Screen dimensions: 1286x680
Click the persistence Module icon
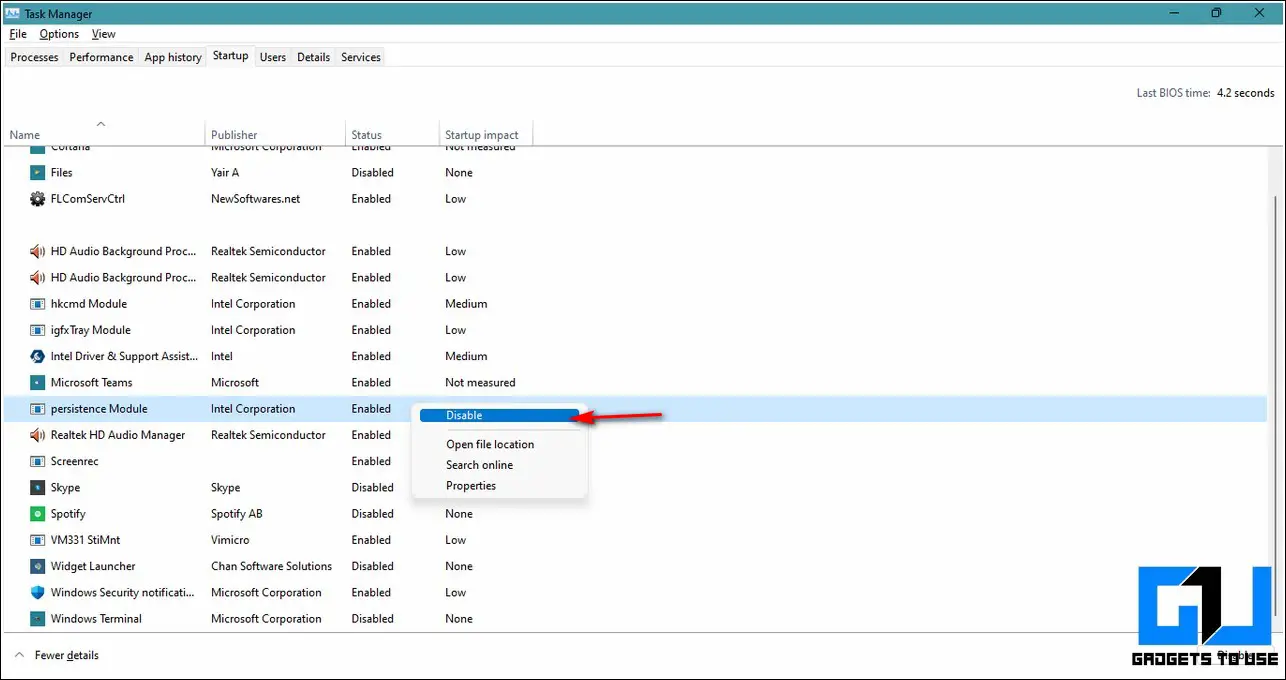click(x=38, y=409)
